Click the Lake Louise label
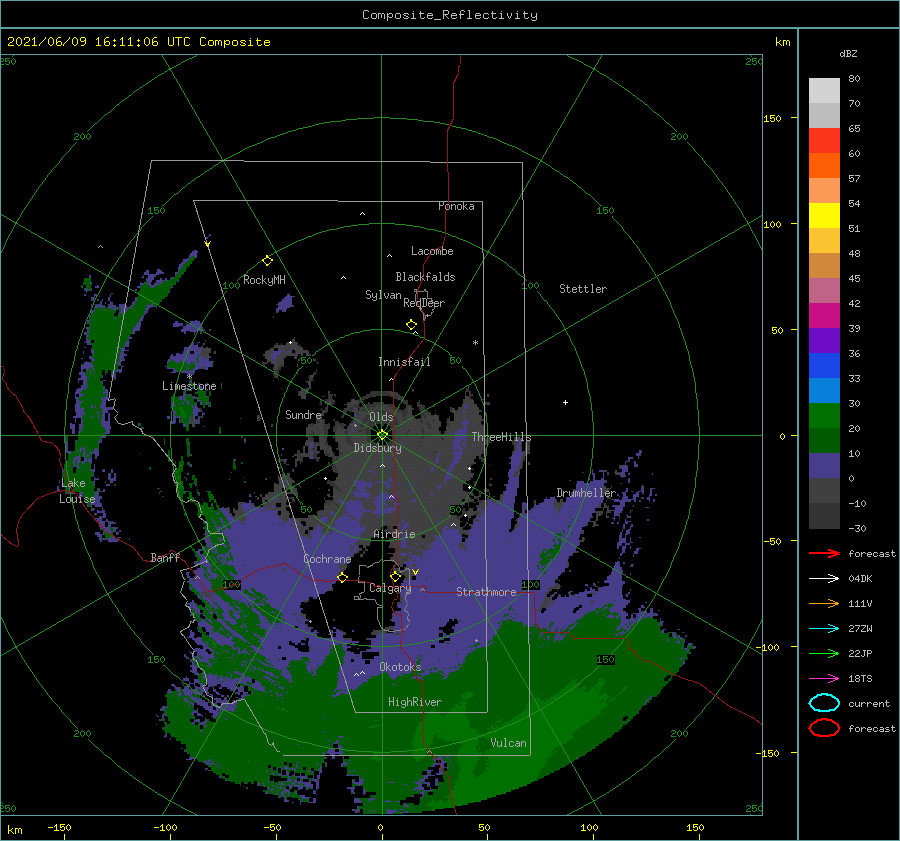 coord(77,491)
